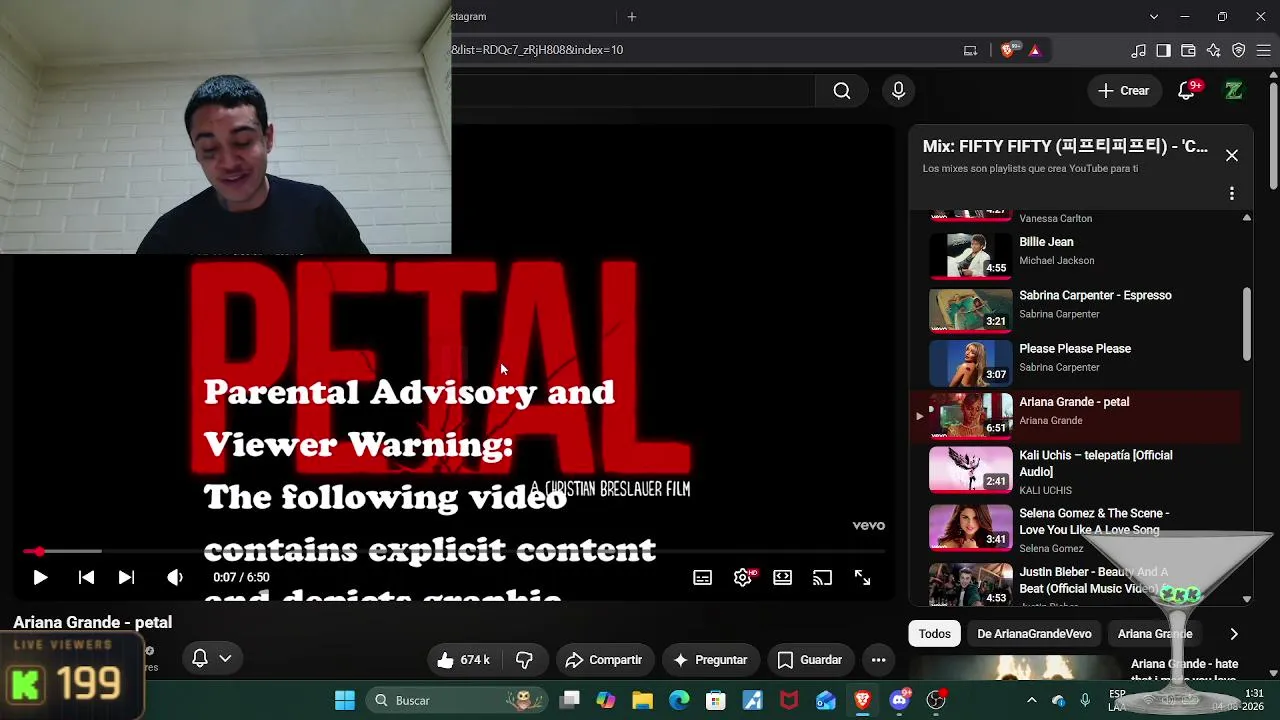Open the Justin Bieber video thumbnail
Screen dimensions: 1280x720
point(971,585)
